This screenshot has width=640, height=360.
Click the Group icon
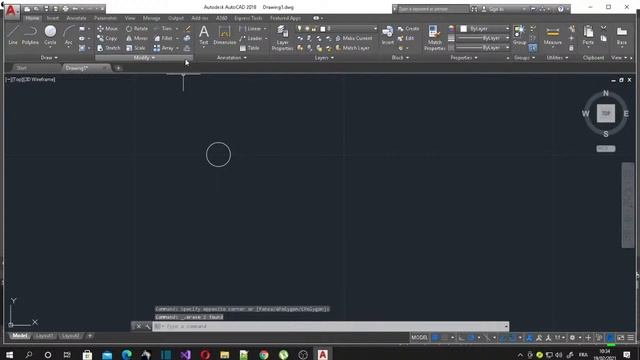519,35
